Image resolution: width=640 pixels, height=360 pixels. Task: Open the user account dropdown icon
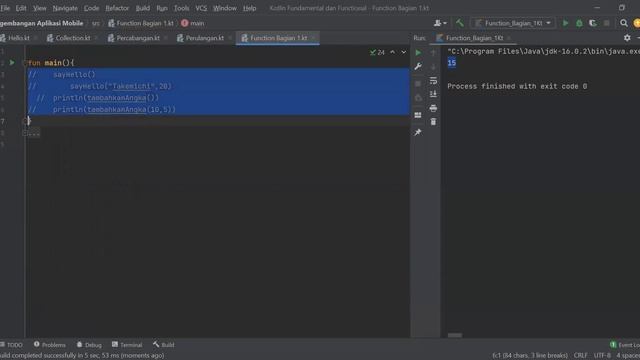(440, 23)
